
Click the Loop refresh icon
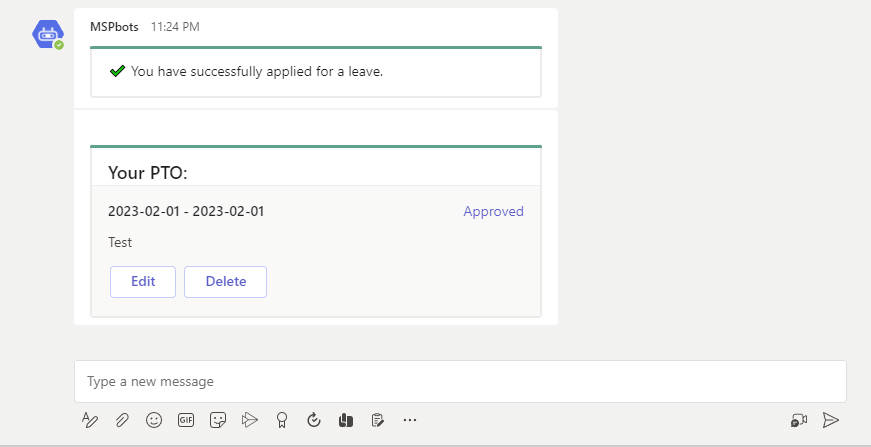314,420
